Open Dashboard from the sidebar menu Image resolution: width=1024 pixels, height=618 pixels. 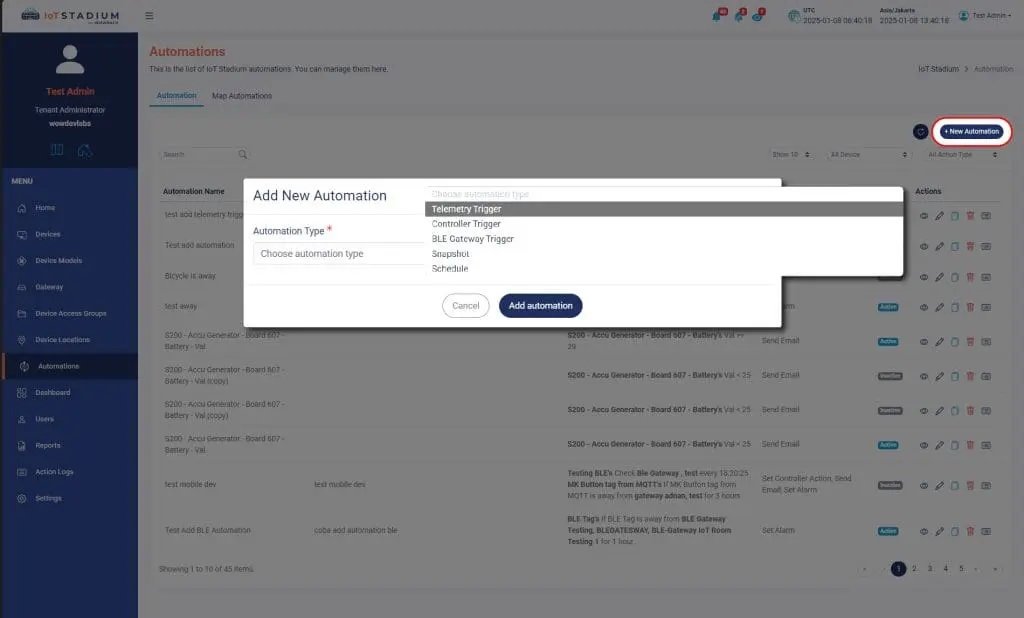point(52,393)
